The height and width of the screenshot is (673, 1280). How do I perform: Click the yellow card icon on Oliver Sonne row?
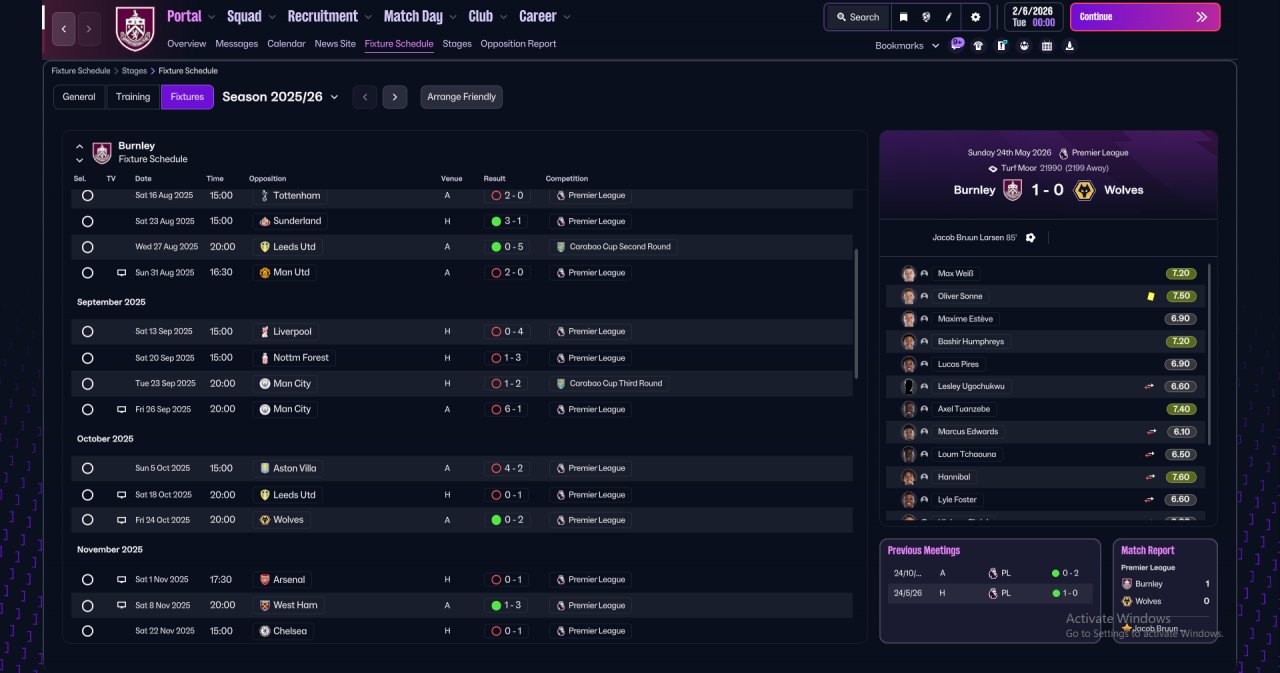pyautogui.click(x=1151, y=296)
